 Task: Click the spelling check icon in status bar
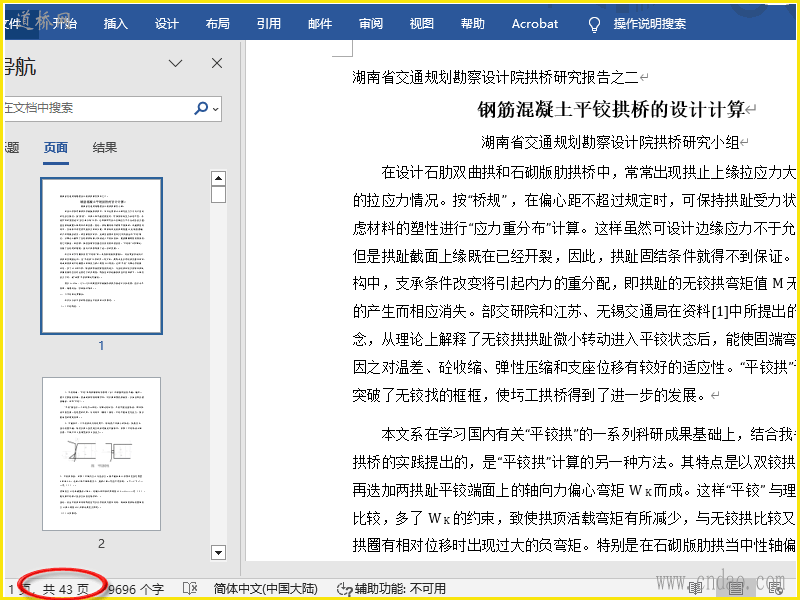[x=190, y=589]
